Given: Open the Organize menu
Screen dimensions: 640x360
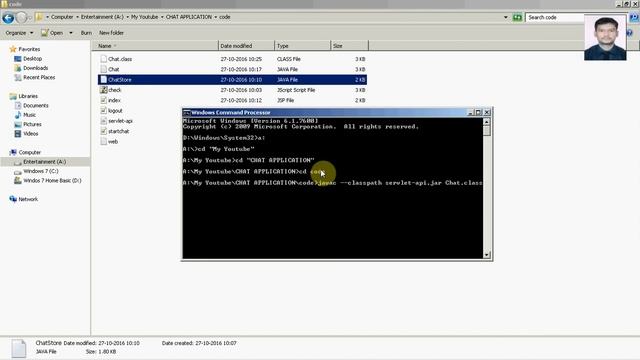Looking at the screenshot, I should (x=19, y=33).
